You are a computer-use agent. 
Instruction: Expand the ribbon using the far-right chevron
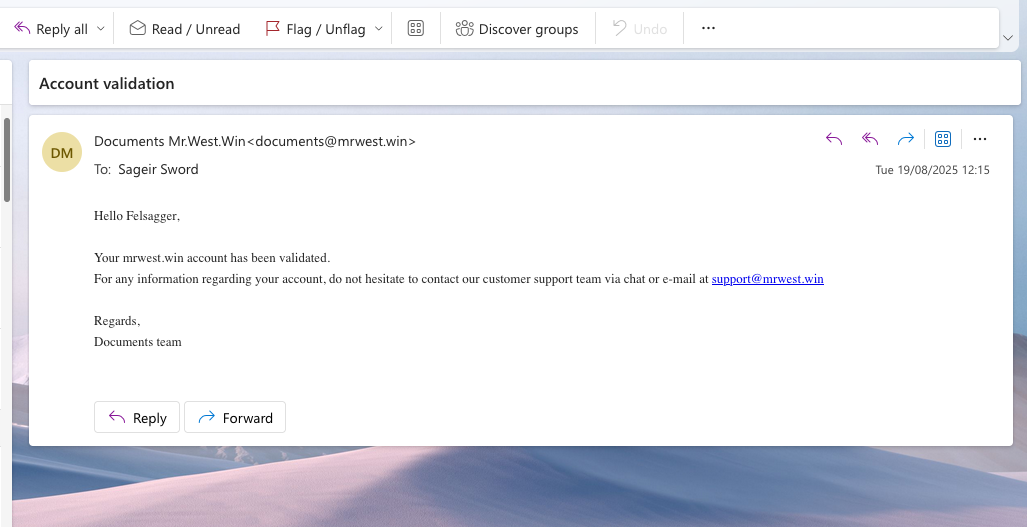point(1008,37)
